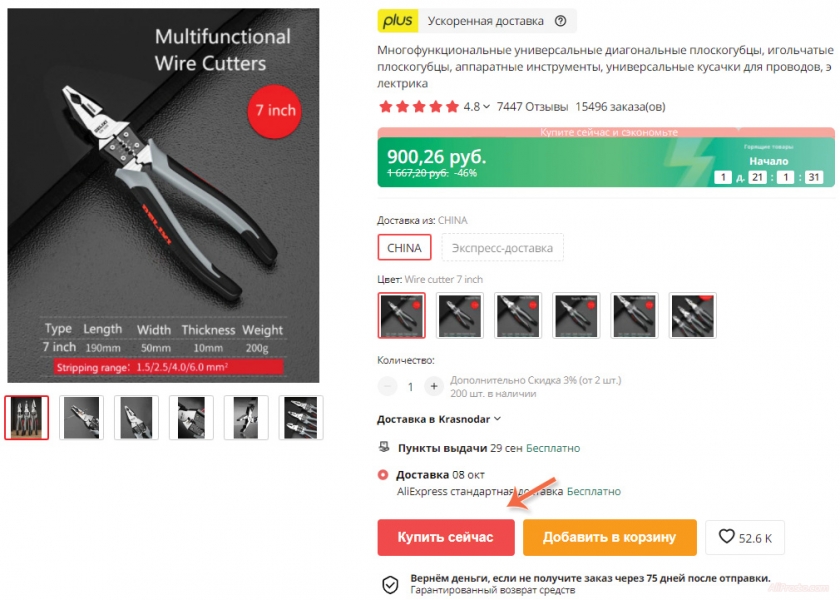Click the five-star rating icons

click(419, 107)
